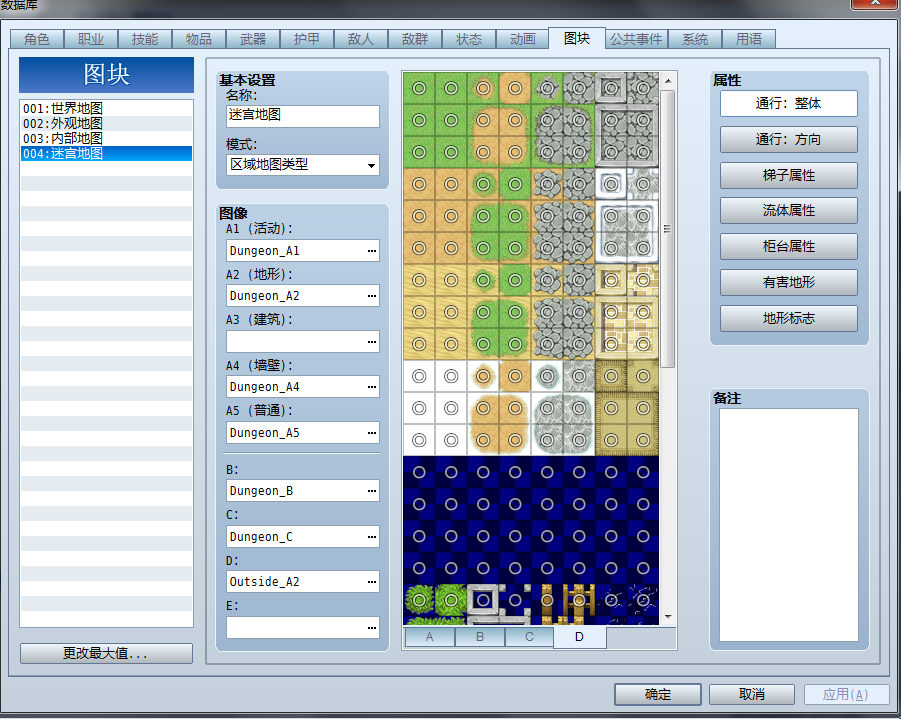
Task: Open the 武器 database tab
Action: [253, 39]
